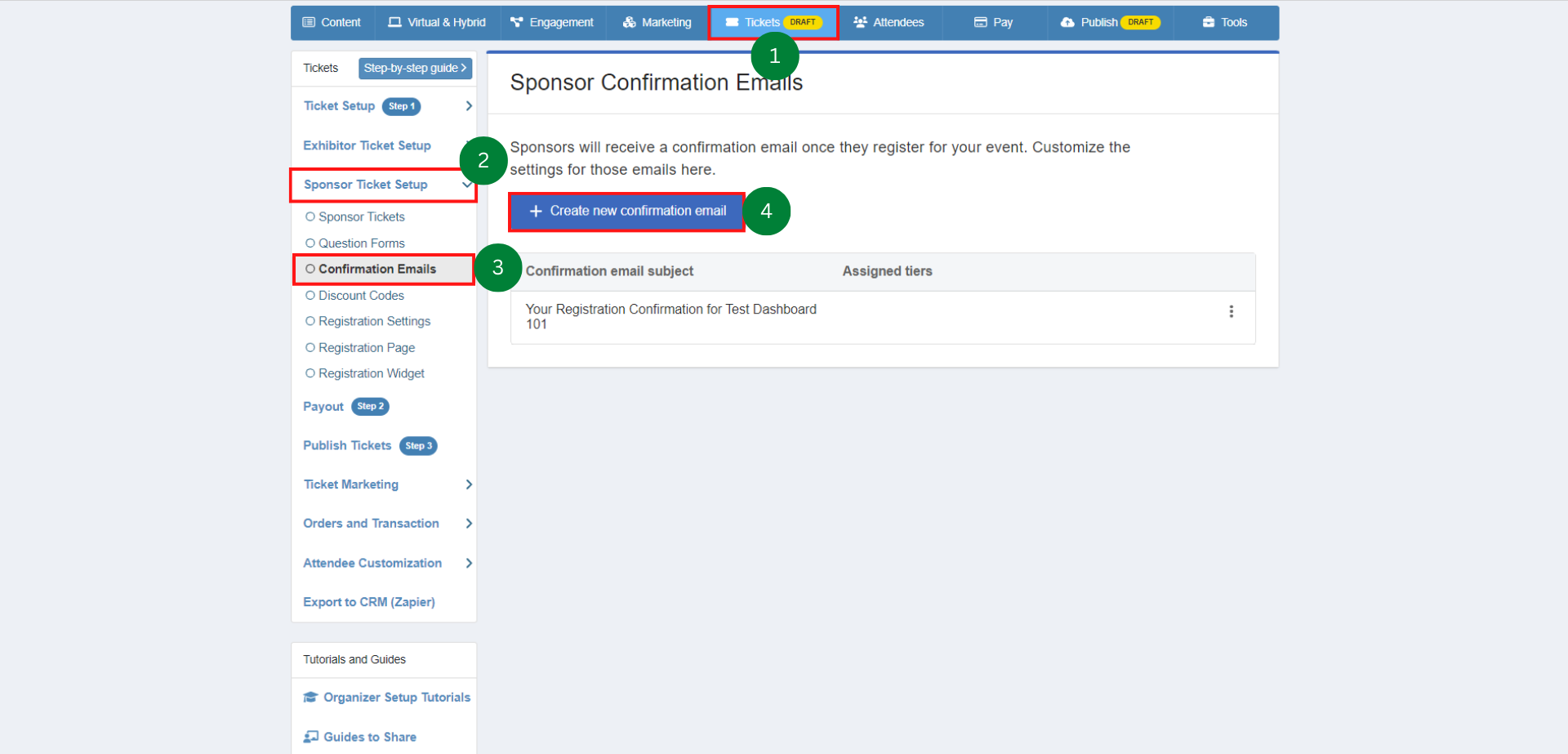Click the Tools toolbox icon
Image resolution: width=1568 pixels, height=754 pixels.
[x=1209, y=22]
